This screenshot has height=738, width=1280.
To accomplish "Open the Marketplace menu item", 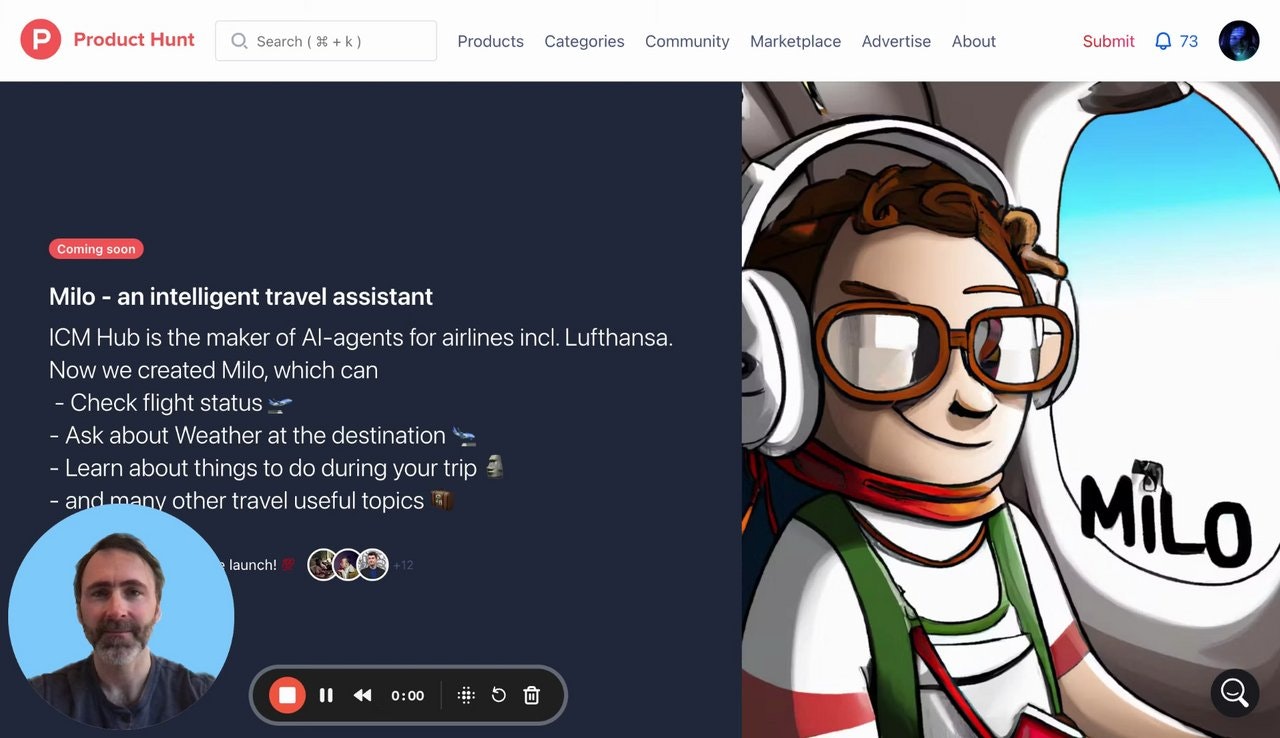I will pyautogui.click(x=795, y=41).
